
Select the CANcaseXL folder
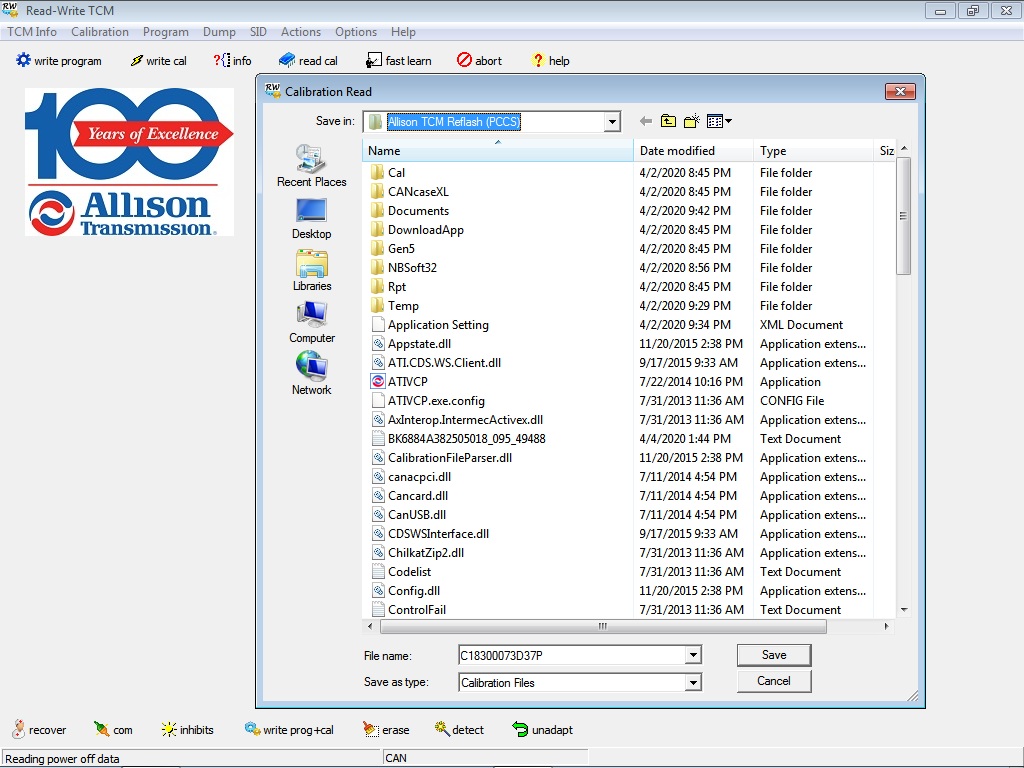click(409, 191)
